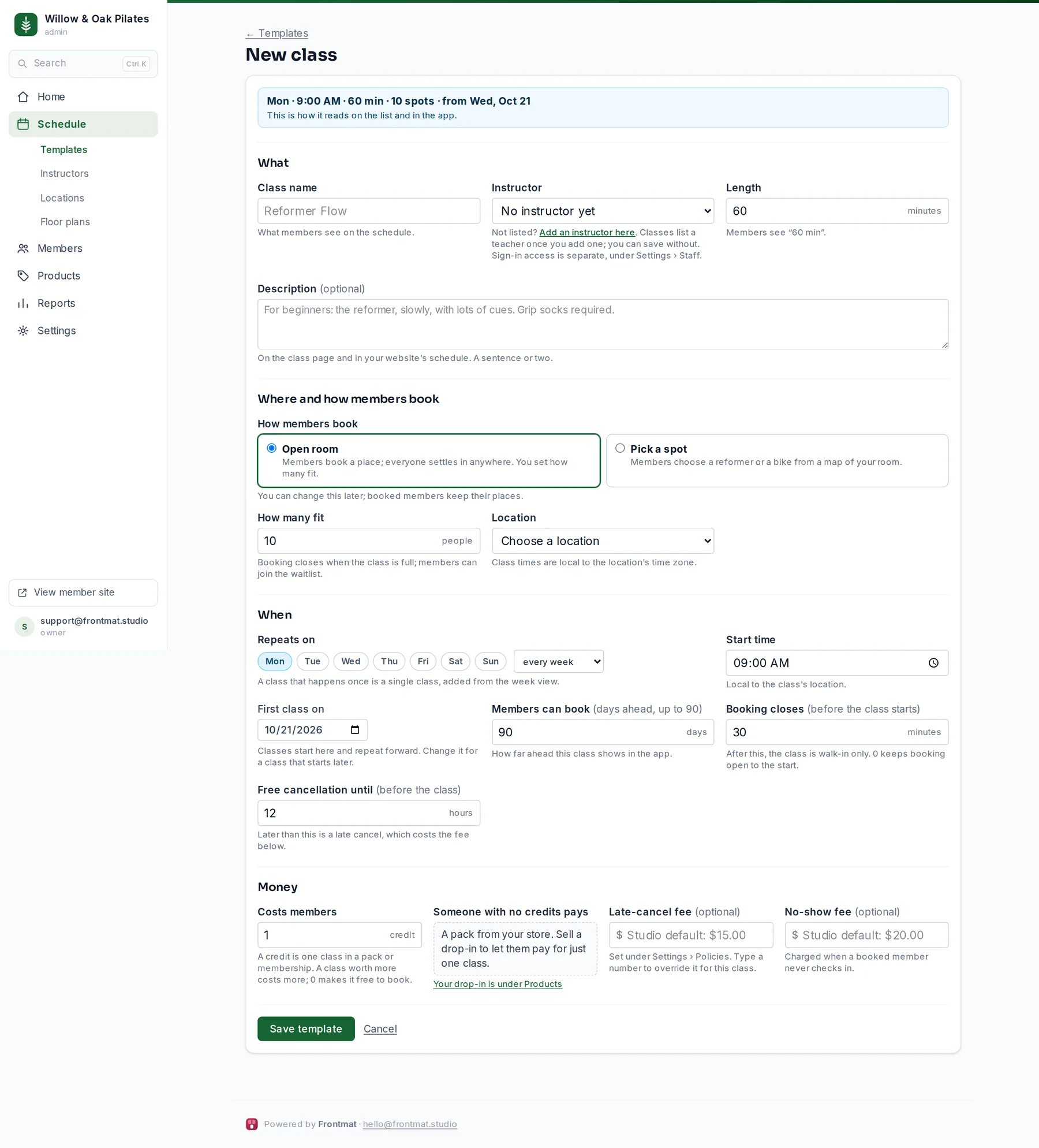This screenshot has height=1148, width=1039.
Task: Open the Choose a location dropdown
Action: tap(603, 541)
